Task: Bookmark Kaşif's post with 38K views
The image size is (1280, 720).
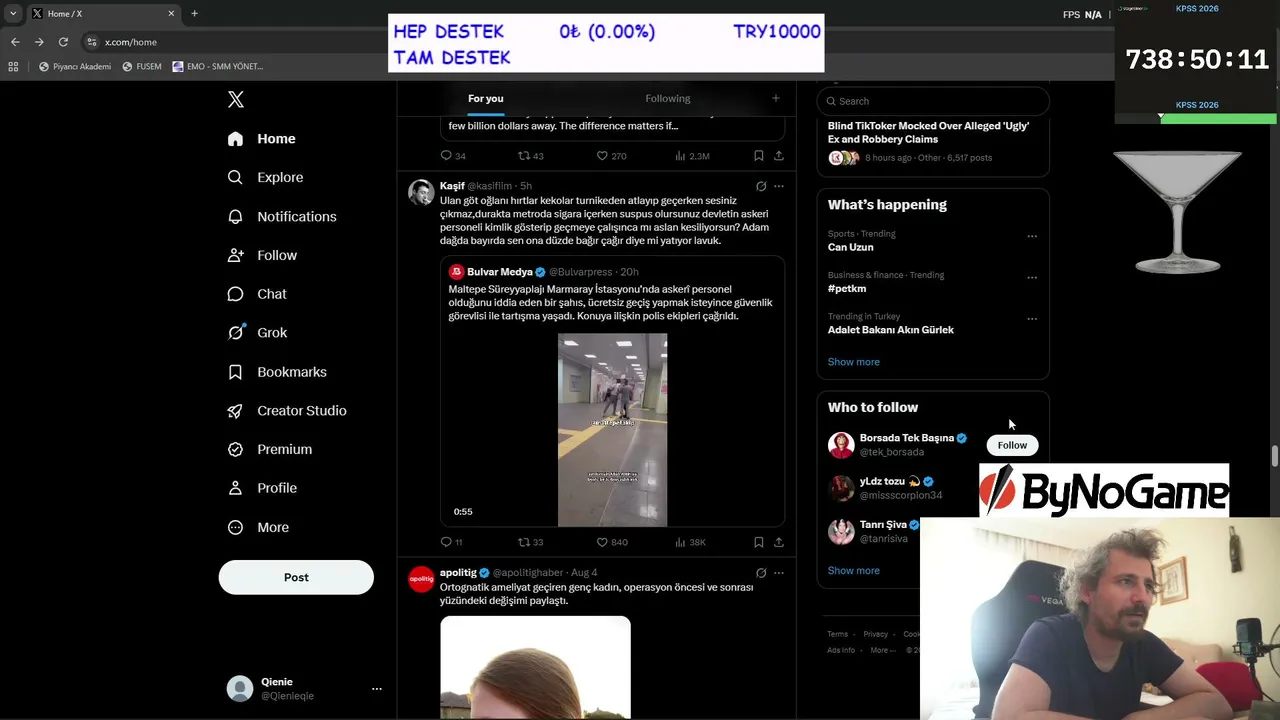Action: pos(759,542)
